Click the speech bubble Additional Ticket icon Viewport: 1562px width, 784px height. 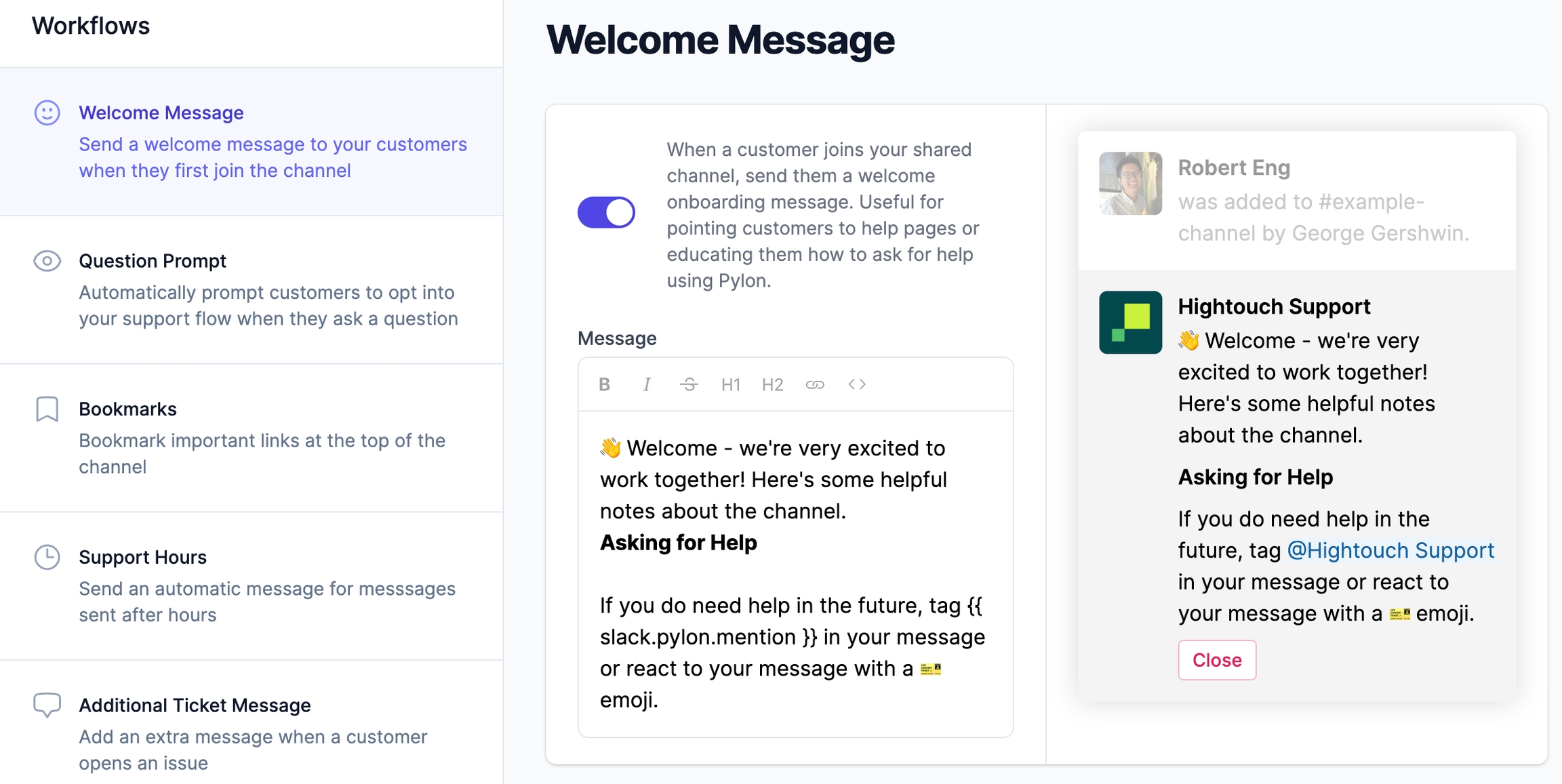[x=47, y=705]
